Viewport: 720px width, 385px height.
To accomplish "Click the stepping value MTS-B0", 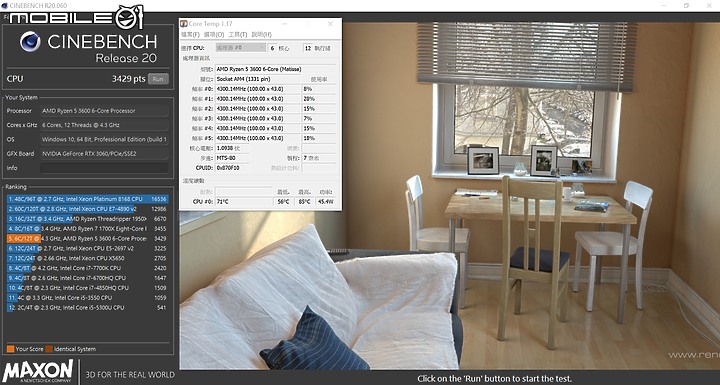I will pos(232,158).
